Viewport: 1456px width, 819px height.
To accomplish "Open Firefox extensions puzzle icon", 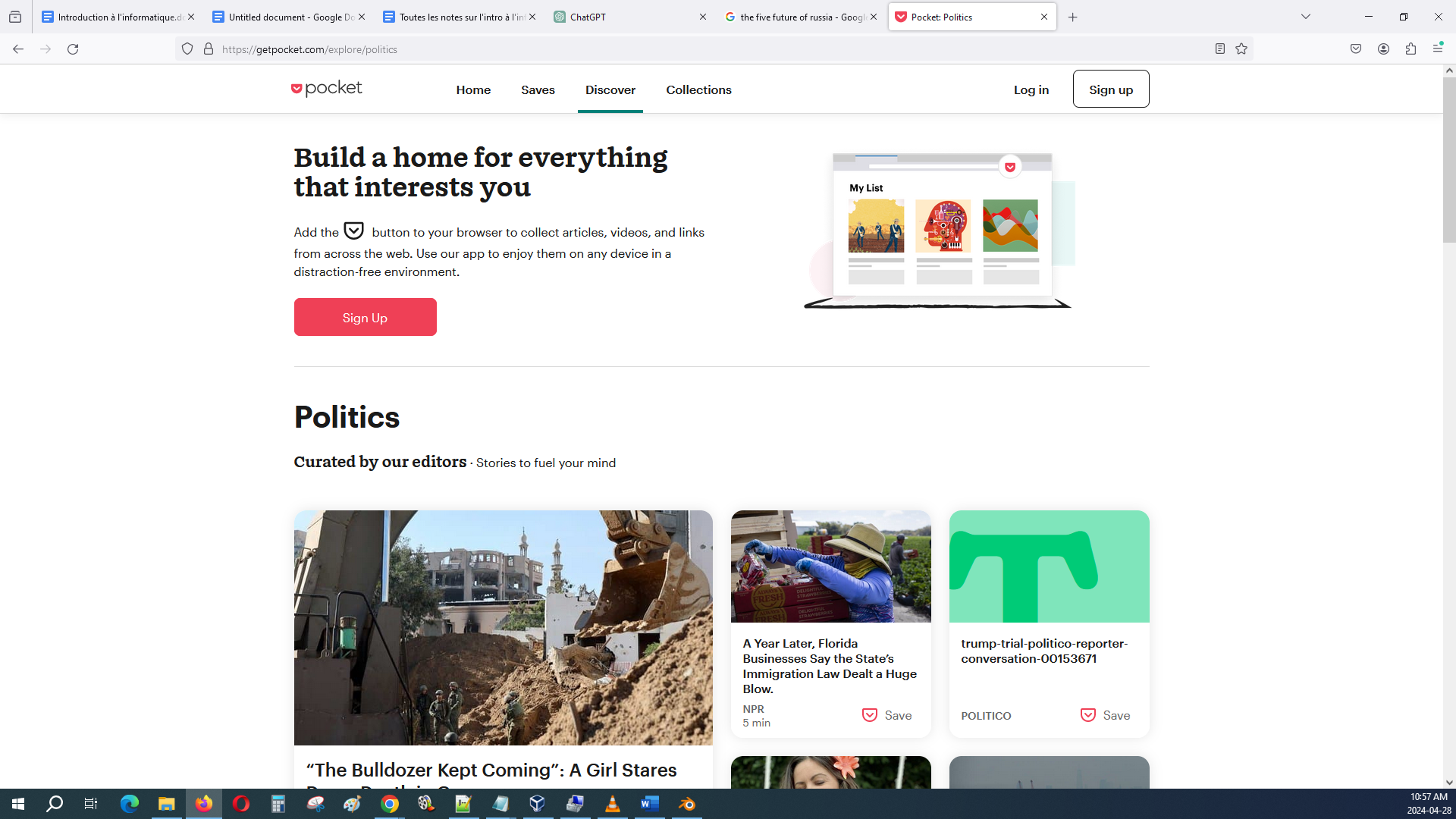I will (x=1410, y=49).
